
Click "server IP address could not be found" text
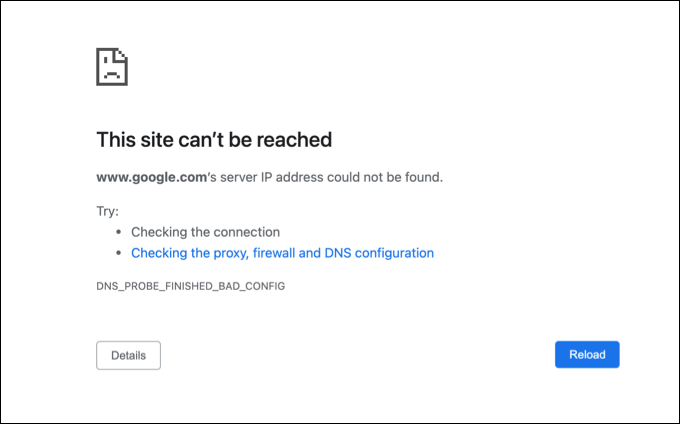pos(328,177)
